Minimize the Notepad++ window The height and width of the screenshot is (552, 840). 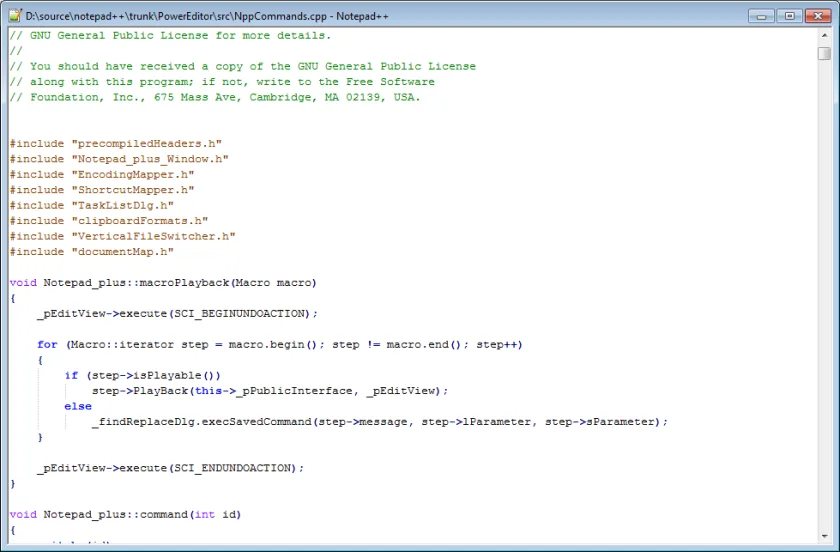pyautogui.click(x=761, y=16)
